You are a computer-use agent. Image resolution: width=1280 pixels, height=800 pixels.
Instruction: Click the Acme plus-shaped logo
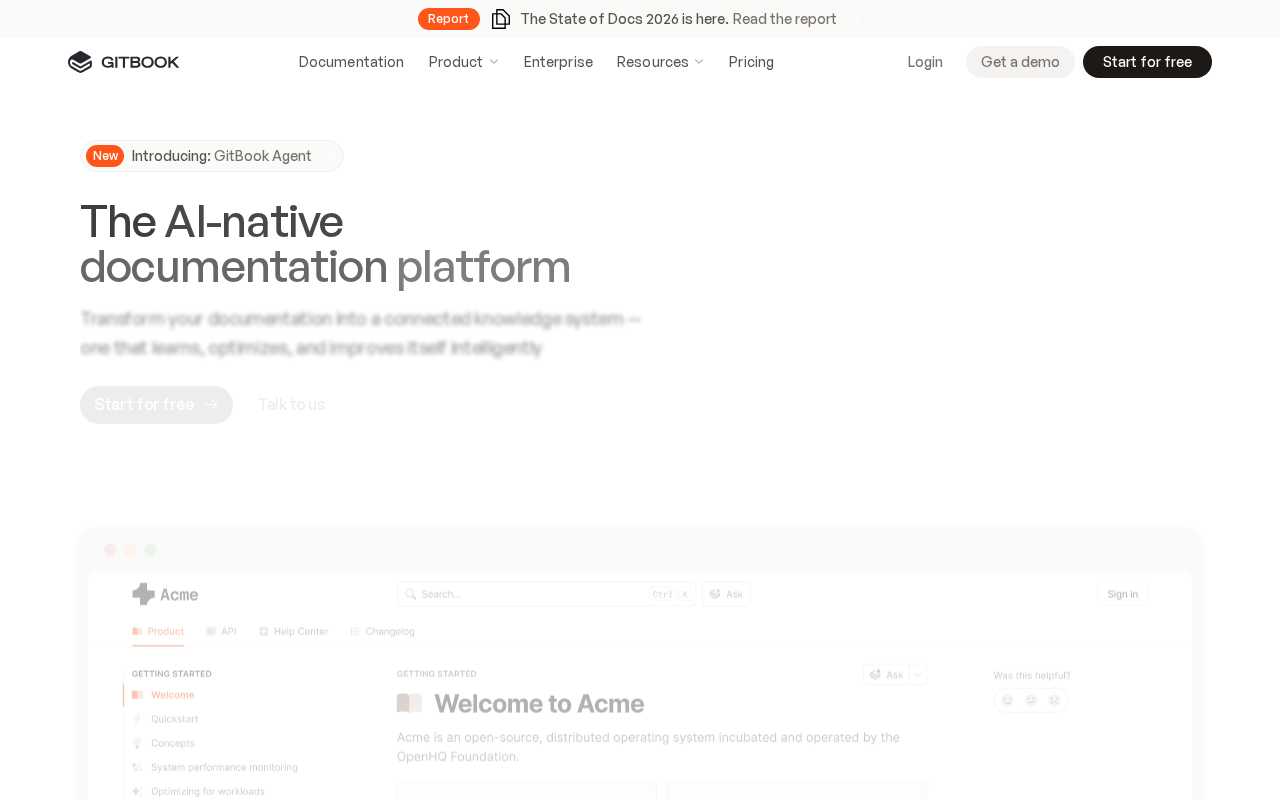coord(144,594)
